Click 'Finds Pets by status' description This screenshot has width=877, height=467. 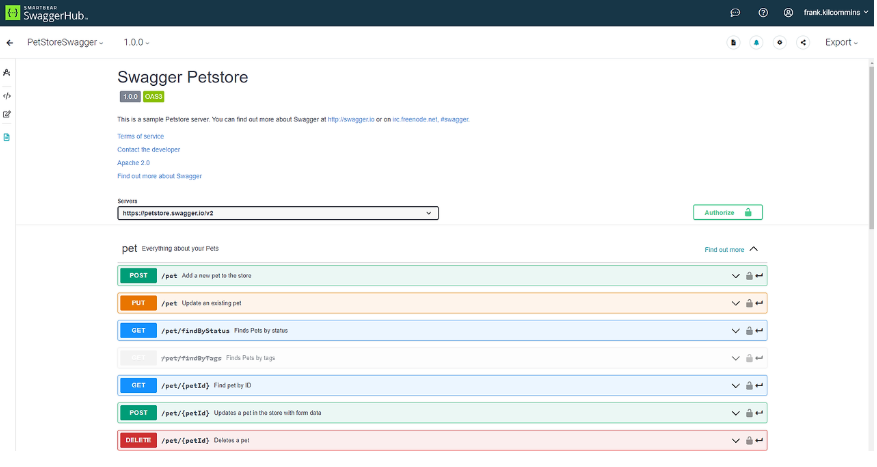pos(261,331)
